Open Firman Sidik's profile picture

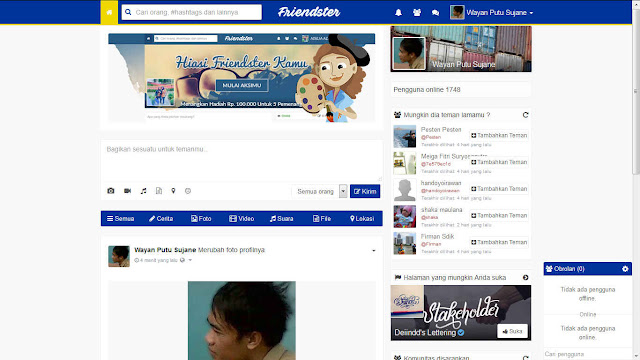coord(404,243)
